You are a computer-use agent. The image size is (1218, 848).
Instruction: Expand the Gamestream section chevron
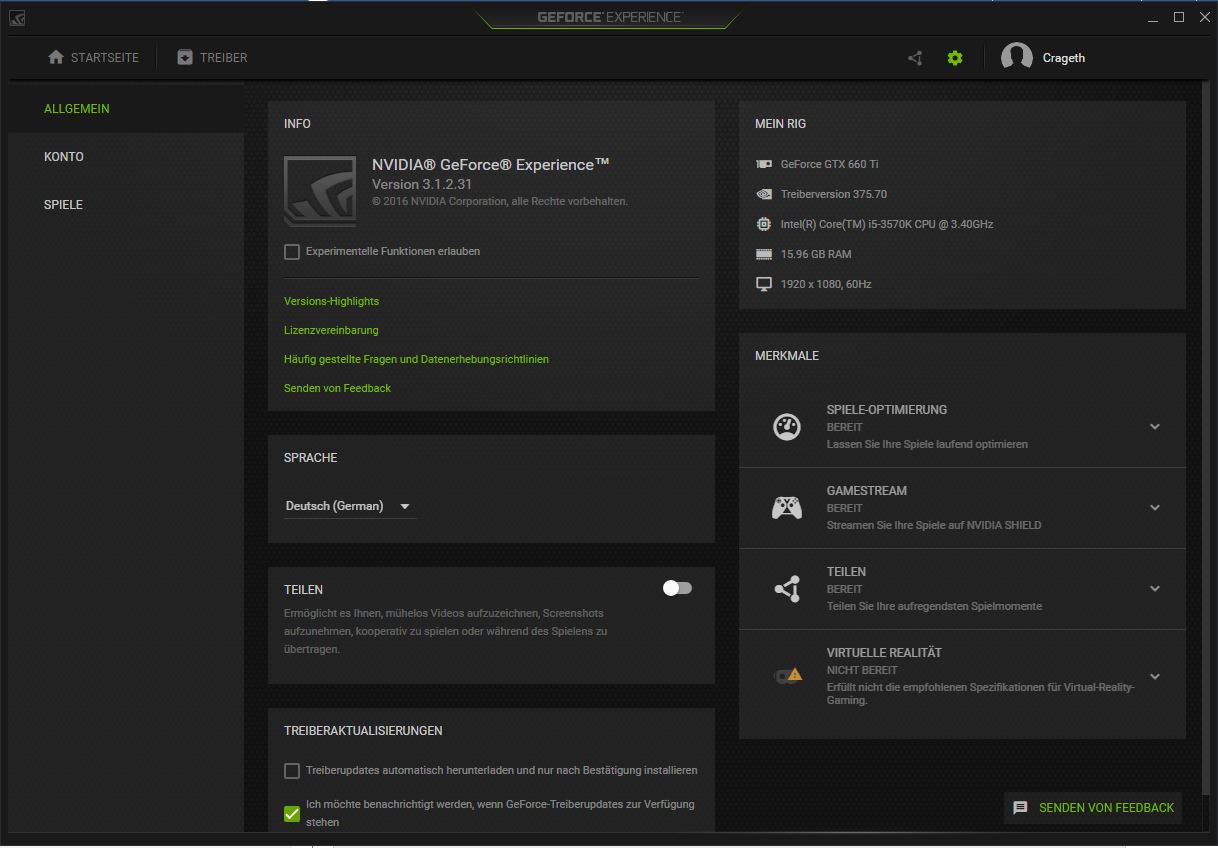tap(1155, 507)
